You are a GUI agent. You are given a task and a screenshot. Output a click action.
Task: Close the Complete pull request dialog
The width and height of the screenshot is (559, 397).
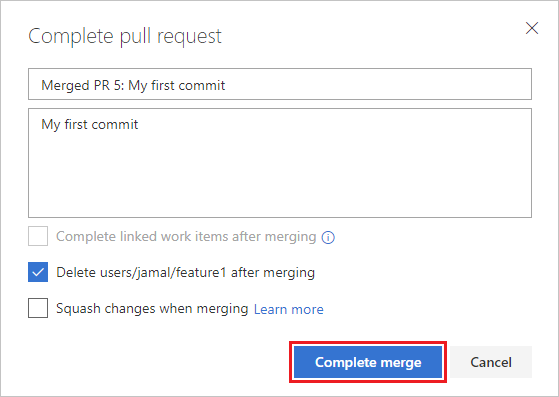(x=532, y=28)
